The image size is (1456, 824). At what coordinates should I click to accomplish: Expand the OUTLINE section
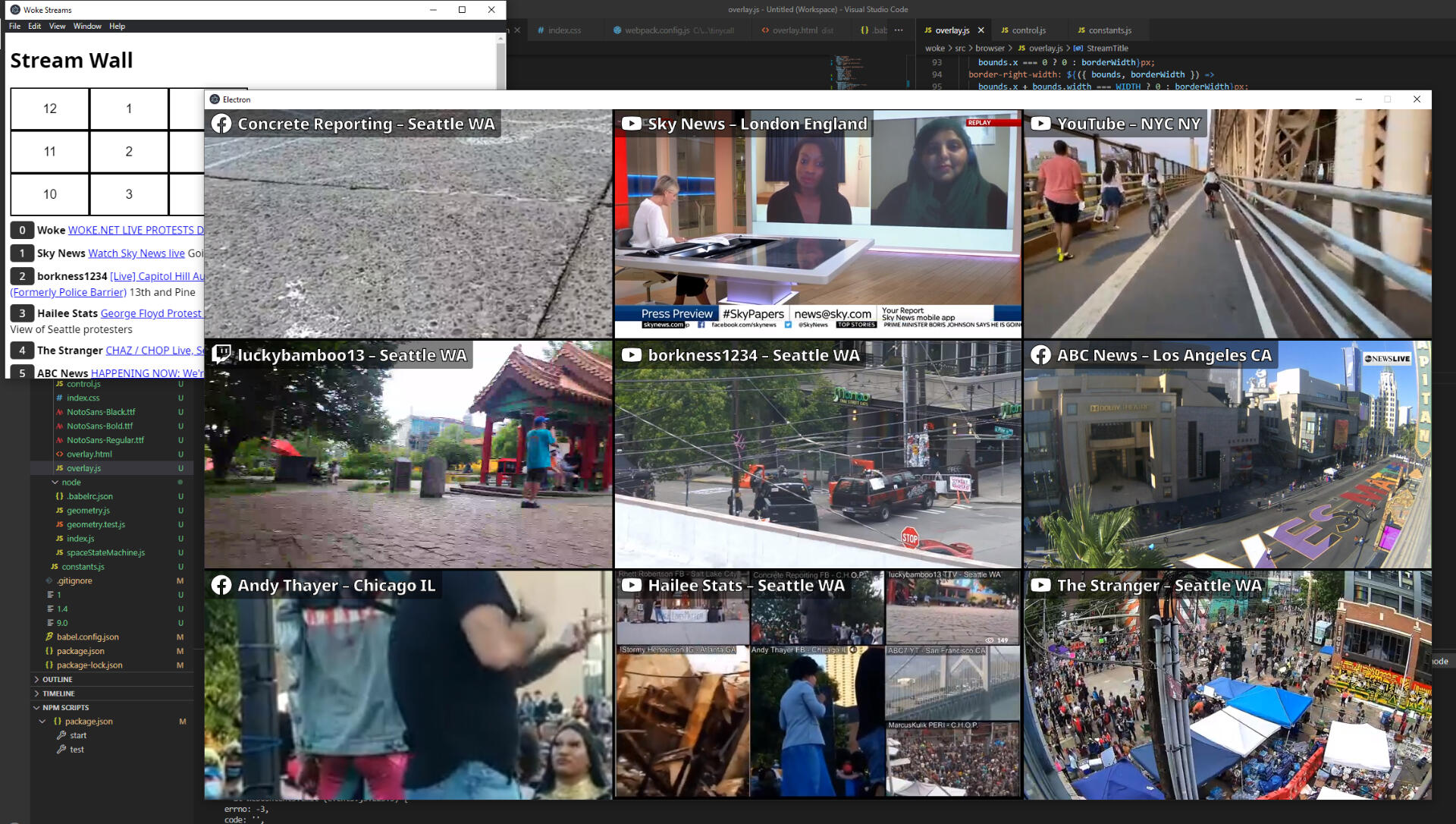pos(57,679)
